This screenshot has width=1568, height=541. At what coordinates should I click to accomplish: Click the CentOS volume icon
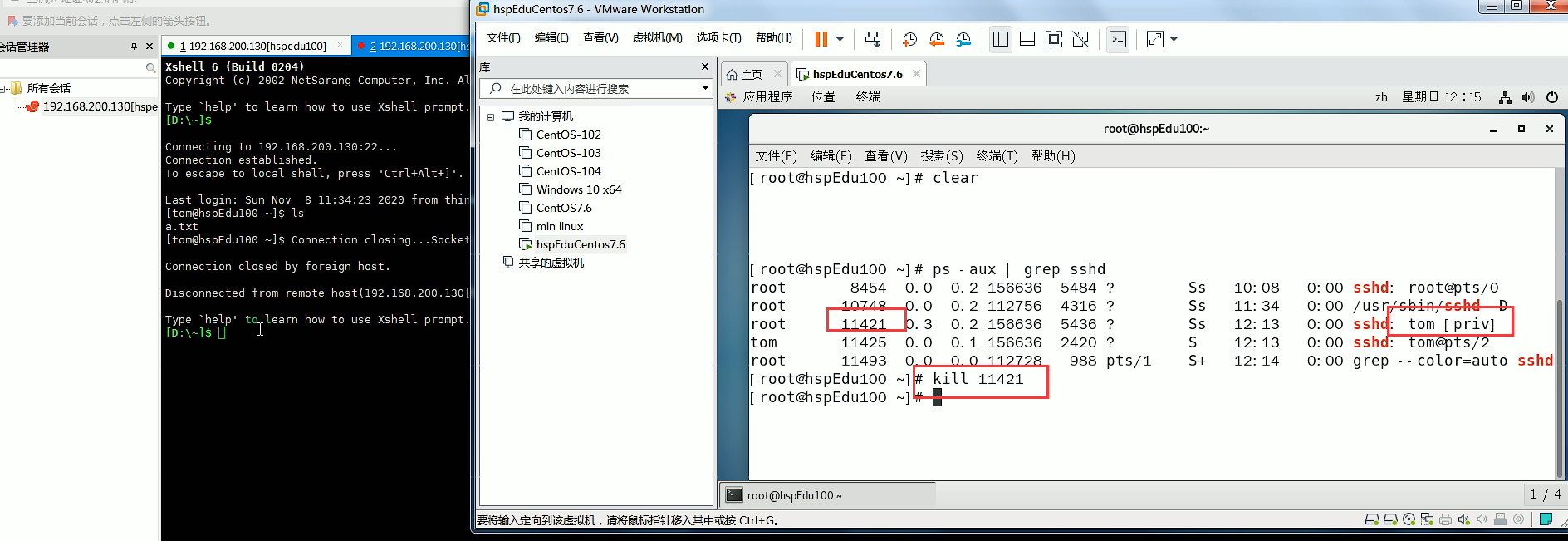tap(1528, 97)
